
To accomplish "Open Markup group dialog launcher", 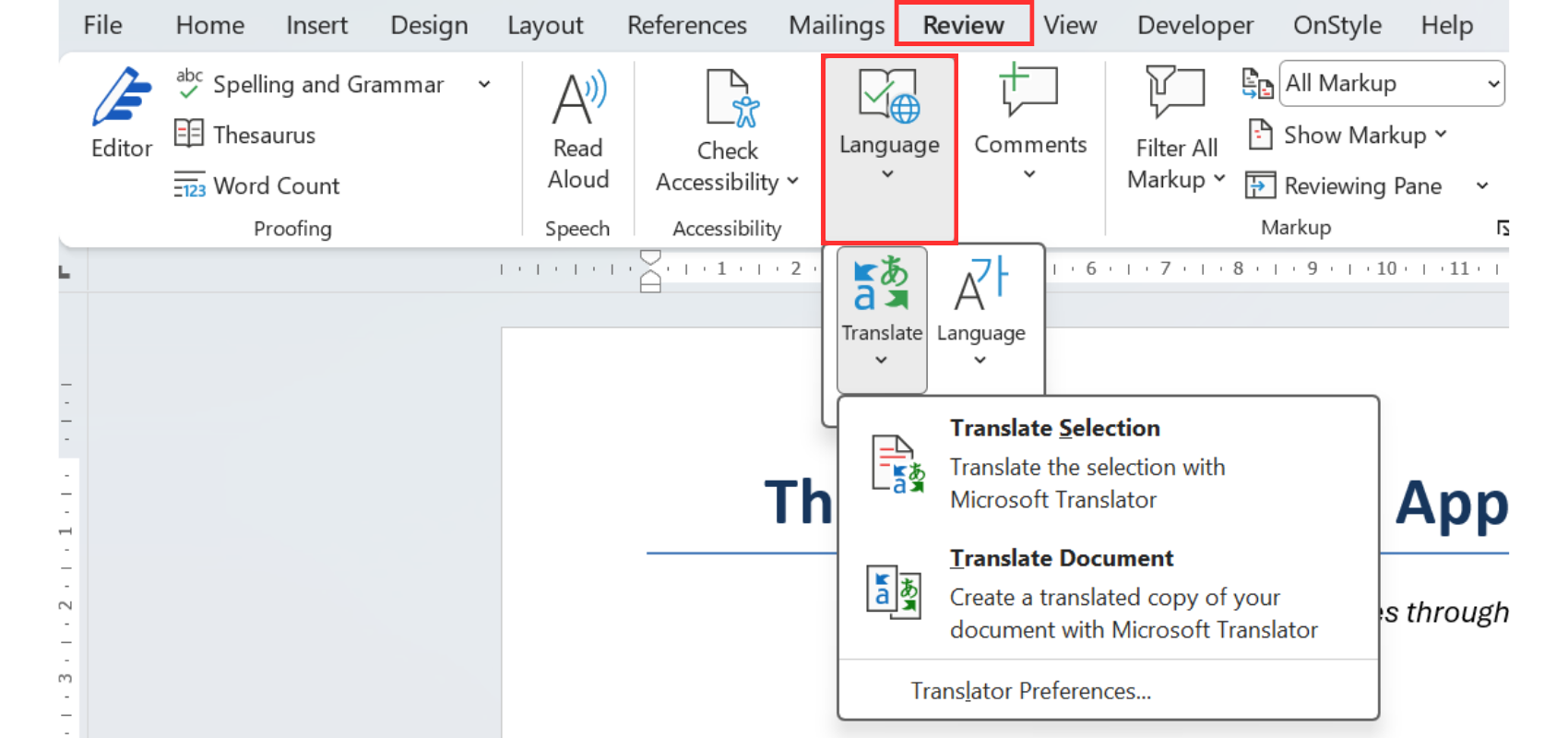I will pyautogui.click(x=1503, y=228).
